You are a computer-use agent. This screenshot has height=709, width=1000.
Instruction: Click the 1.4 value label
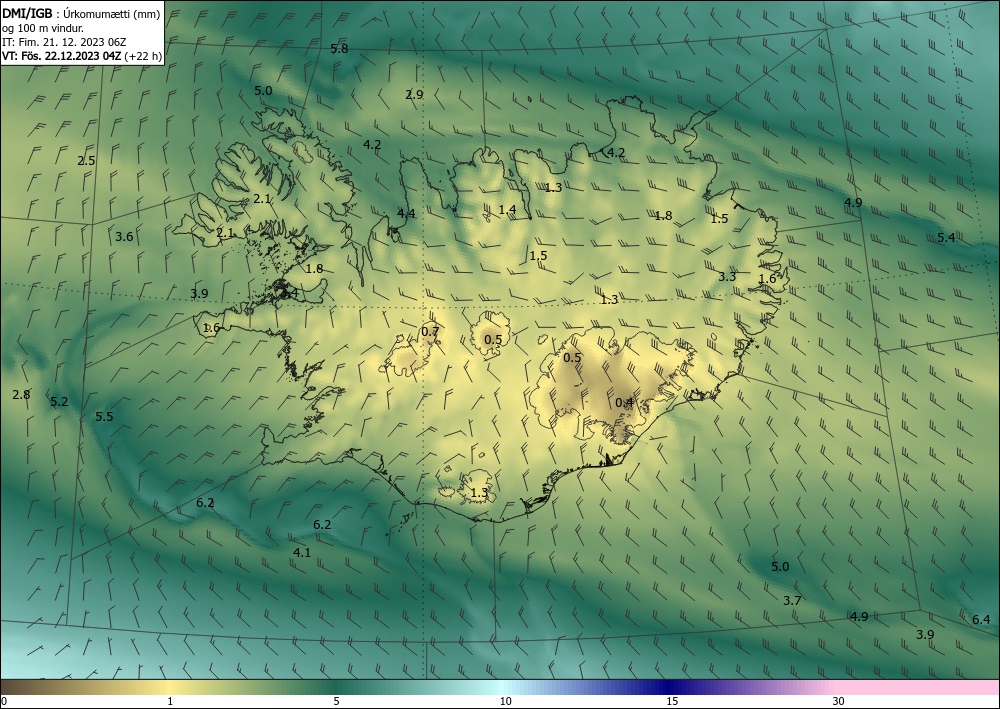tap(507, 209)
